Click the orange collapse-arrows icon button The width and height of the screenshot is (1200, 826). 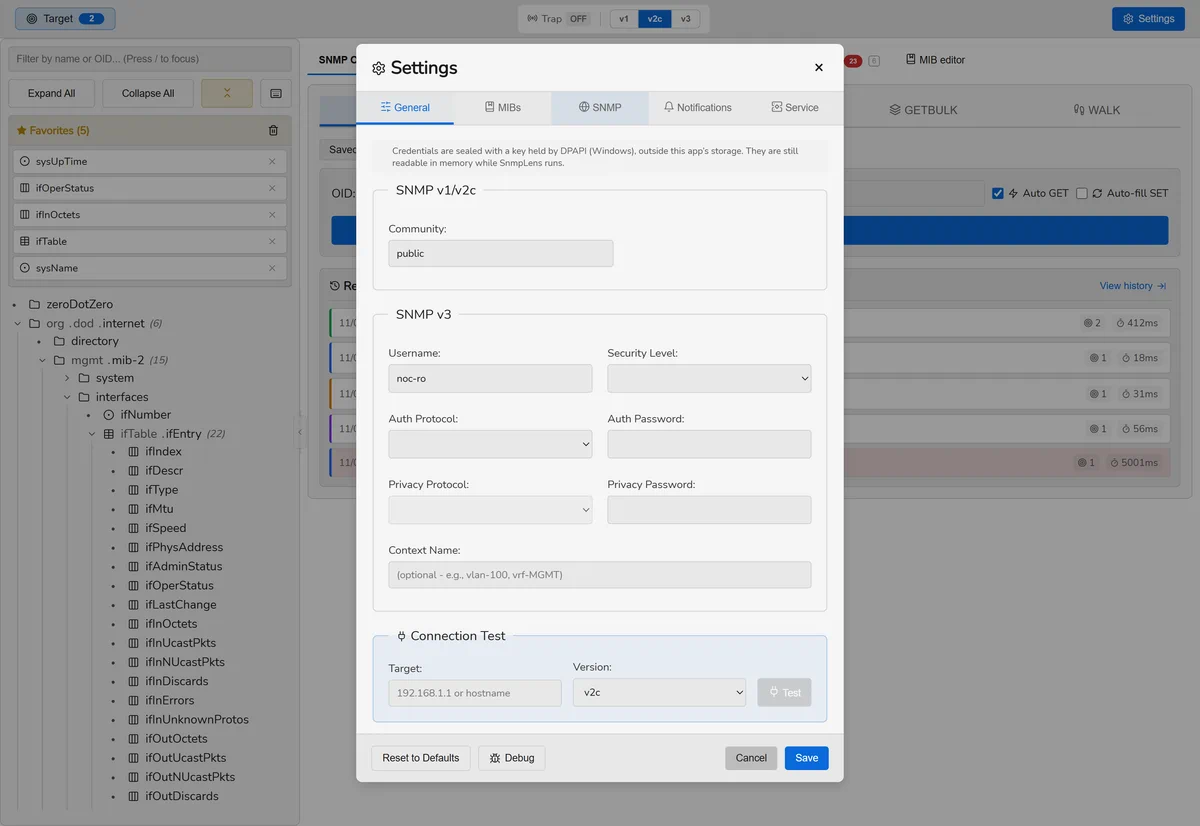pos(227,93)
